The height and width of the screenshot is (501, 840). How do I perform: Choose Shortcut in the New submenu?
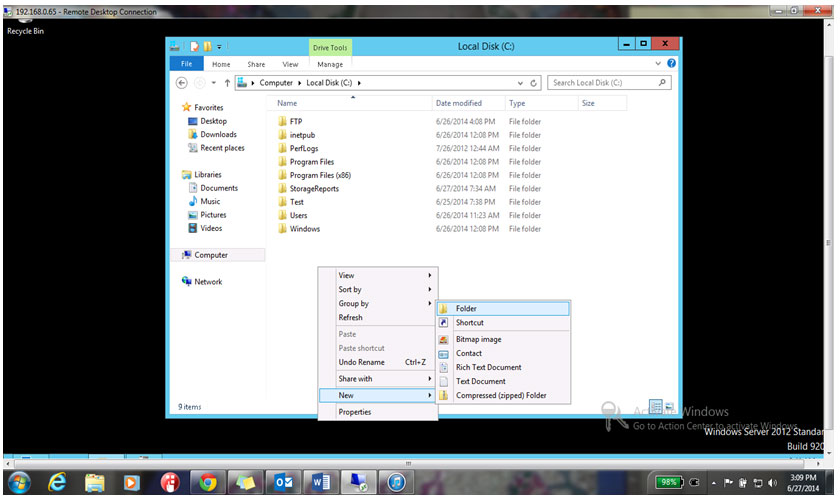(x=503, y=323)
